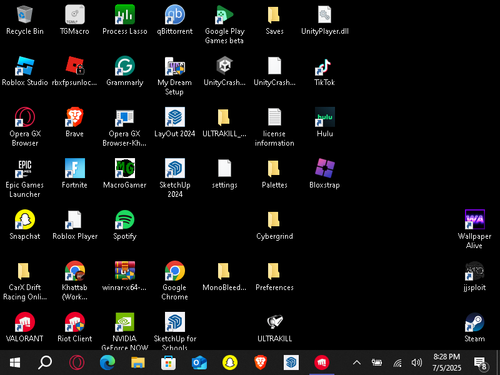The width and height of the screenshot is (500, 375).
Task: Select SketchUp for Schools icon
Action: [175, 322]
